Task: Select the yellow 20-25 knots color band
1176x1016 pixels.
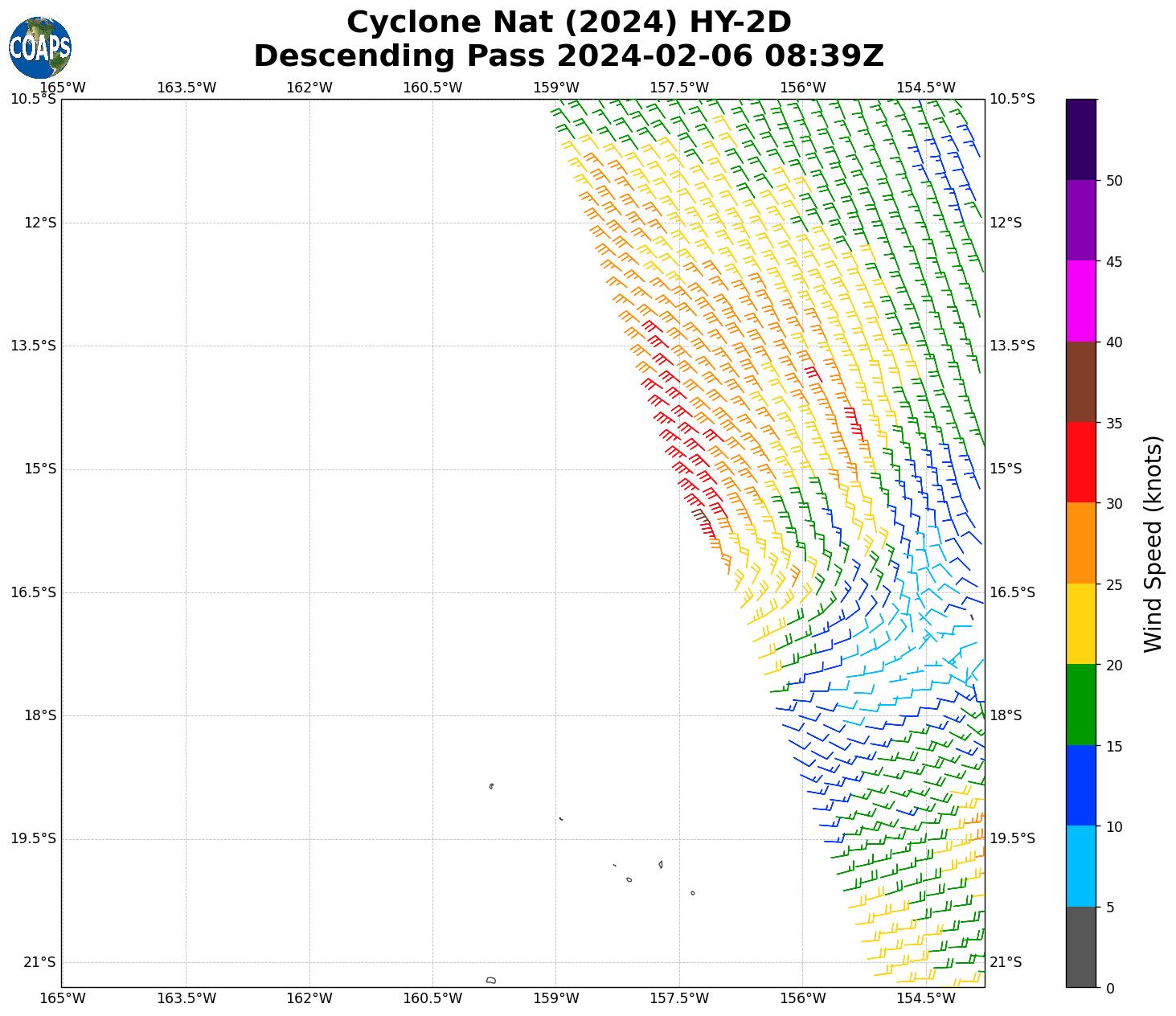Action: click(x=1080, y=624)
